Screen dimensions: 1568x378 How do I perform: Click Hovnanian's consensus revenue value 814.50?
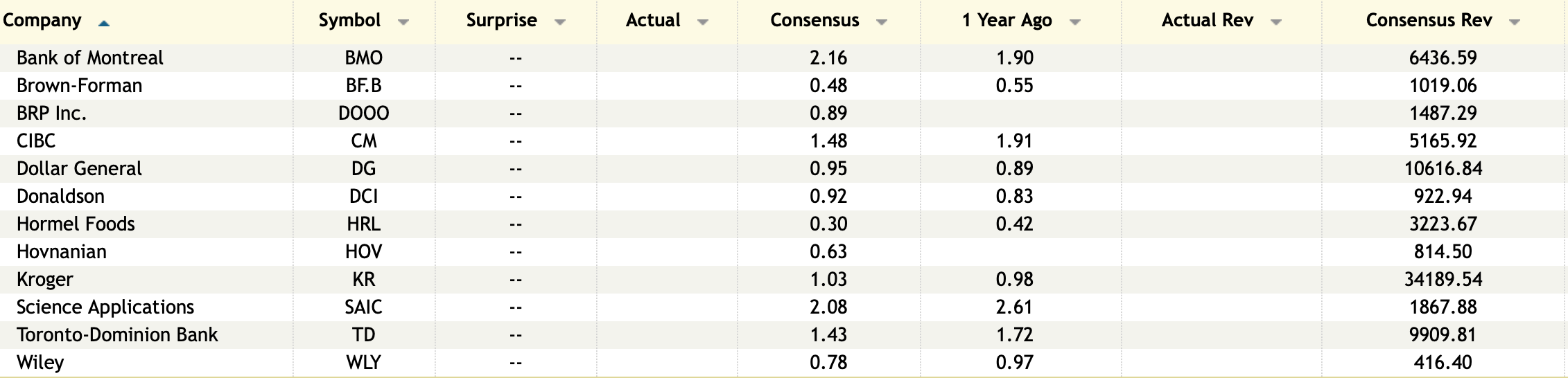tap(1443, 251)
